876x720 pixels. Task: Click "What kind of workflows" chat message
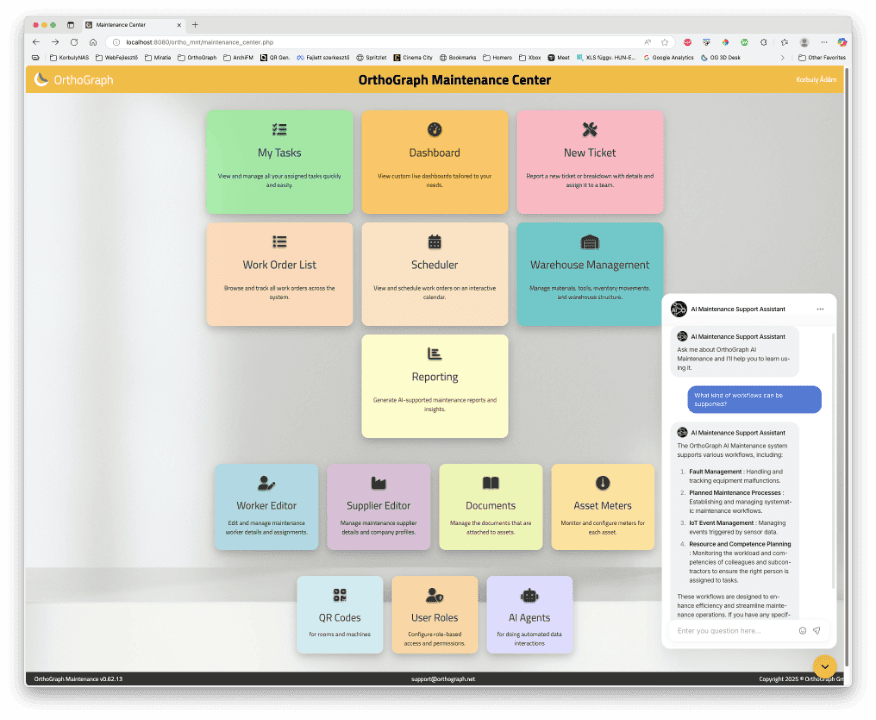(x=754, y=399)
